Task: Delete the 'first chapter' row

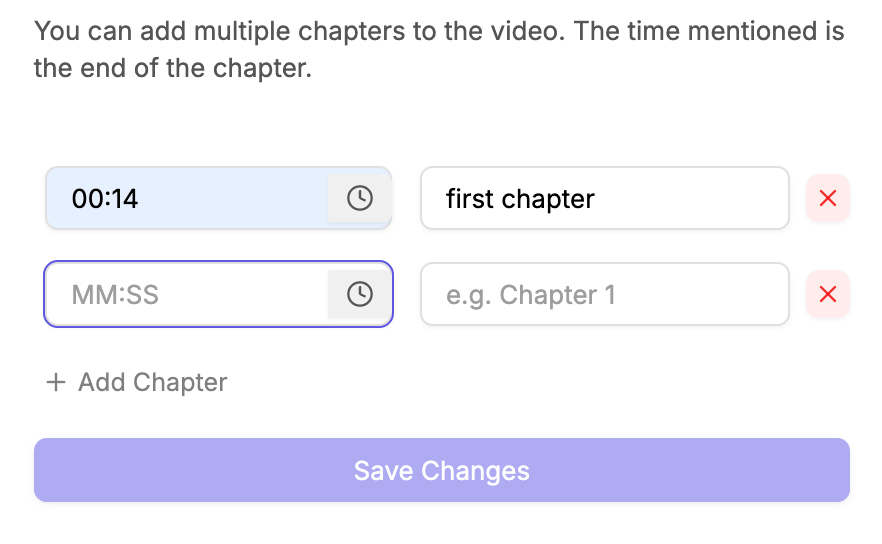Action: (827, 198)
